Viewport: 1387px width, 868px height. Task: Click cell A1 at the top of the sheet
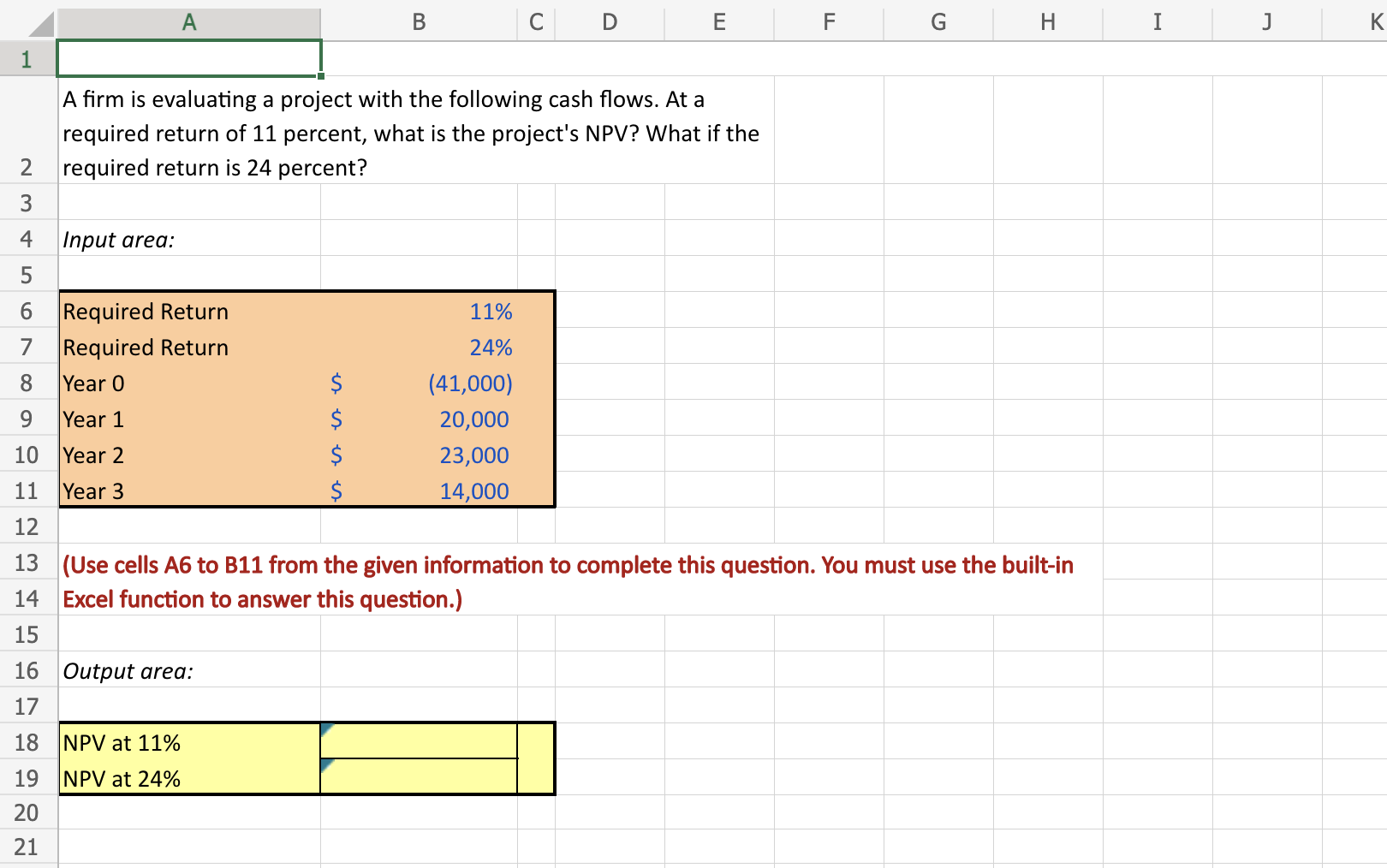pos(188,59)
